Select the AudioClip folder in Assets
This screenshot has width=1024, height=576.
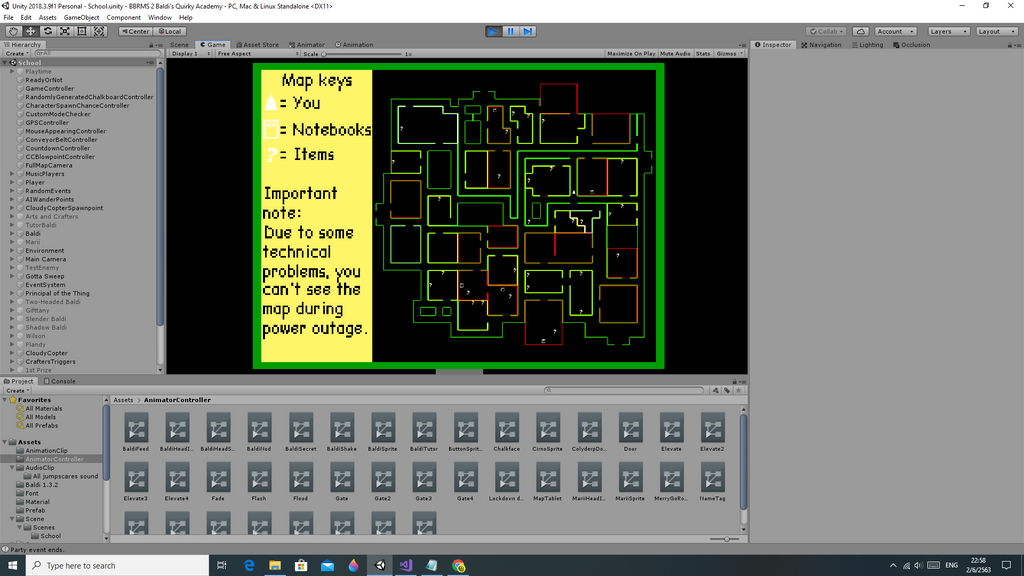pyautogui.click(x=39, y=468)
